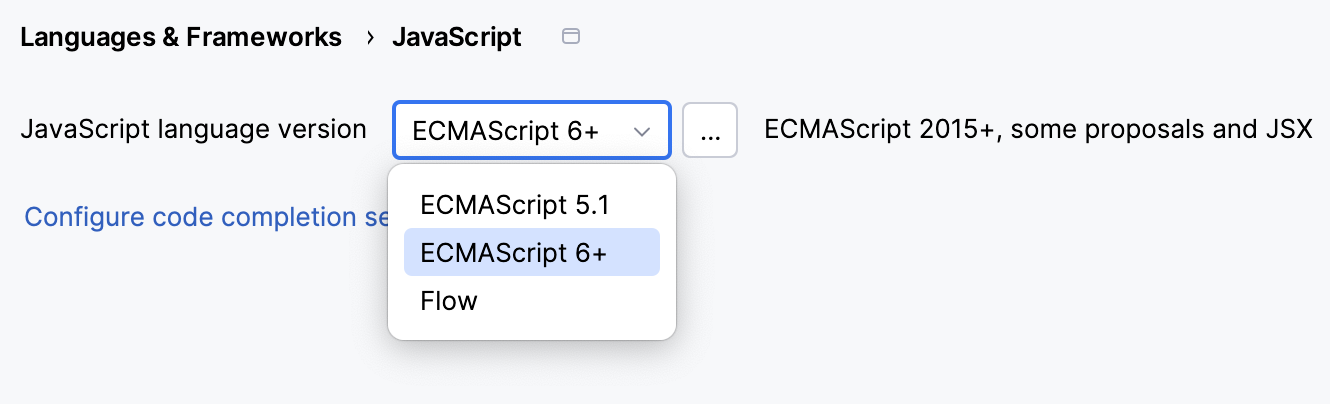Collapse the open ECMAScript version list

641,130
